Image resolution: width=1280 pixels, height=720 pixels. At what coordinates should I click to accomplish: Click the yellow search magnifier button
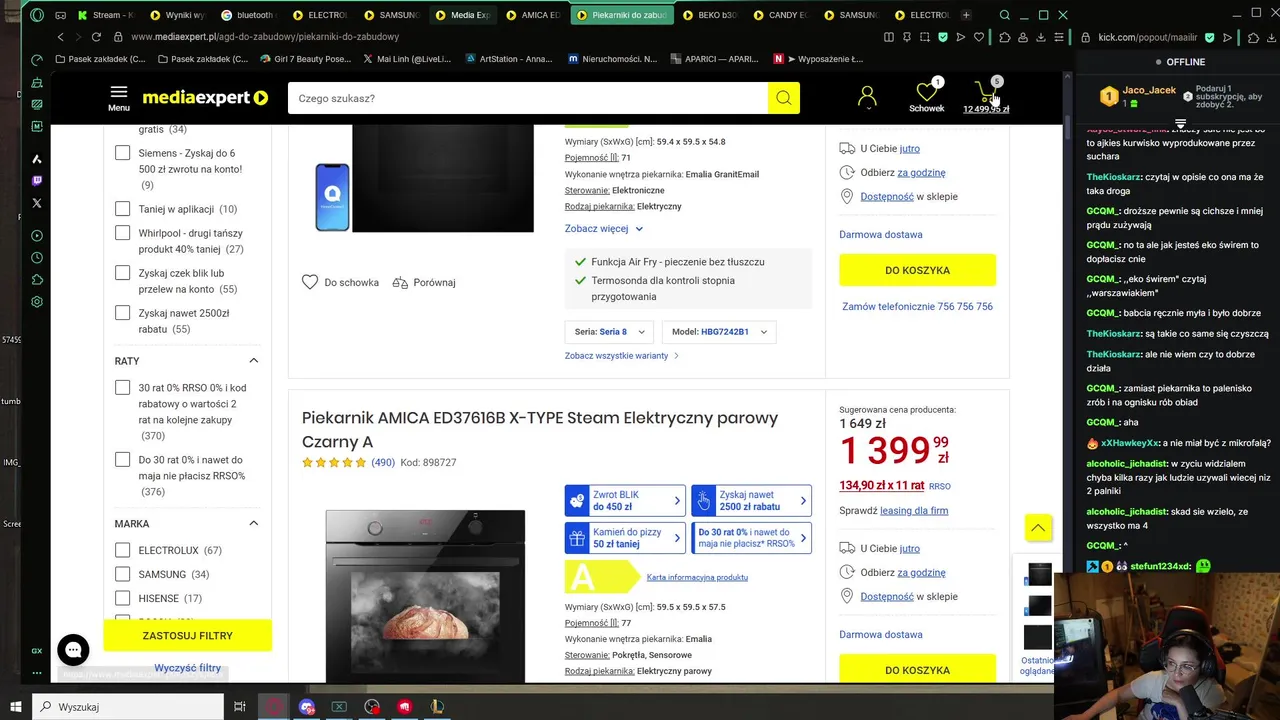(783, 98)
